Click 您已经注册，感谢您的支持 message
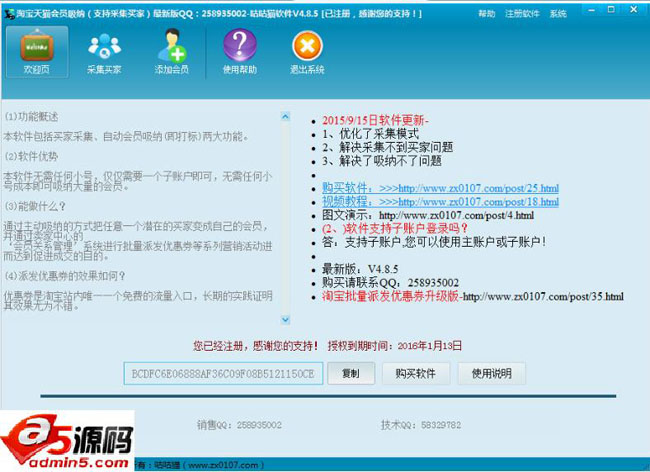 (x=256, y=346)
